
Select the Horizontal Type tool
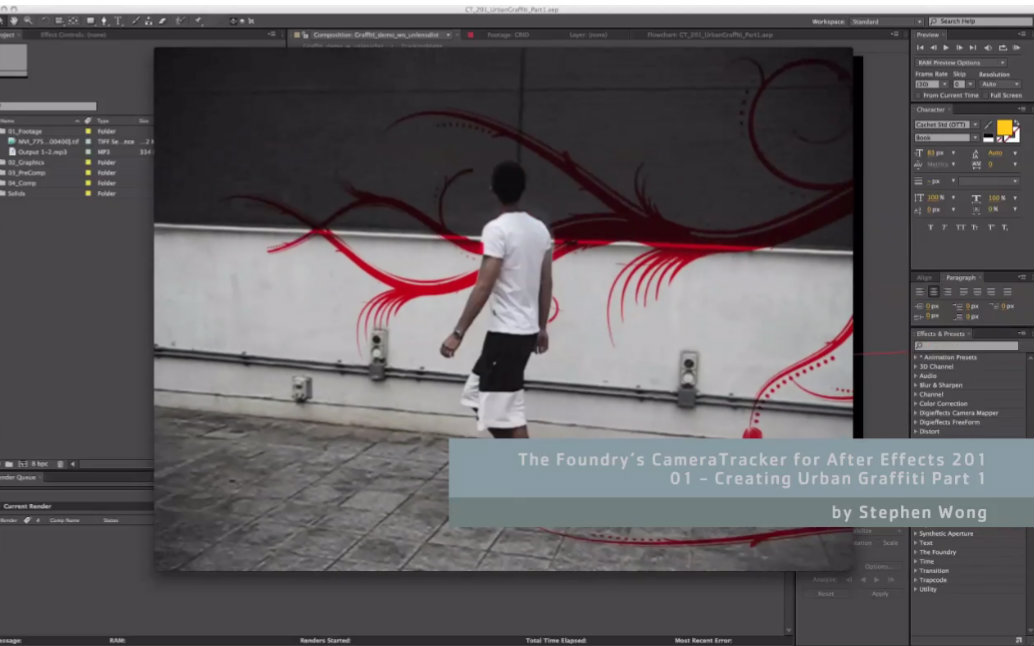point(118,19)
